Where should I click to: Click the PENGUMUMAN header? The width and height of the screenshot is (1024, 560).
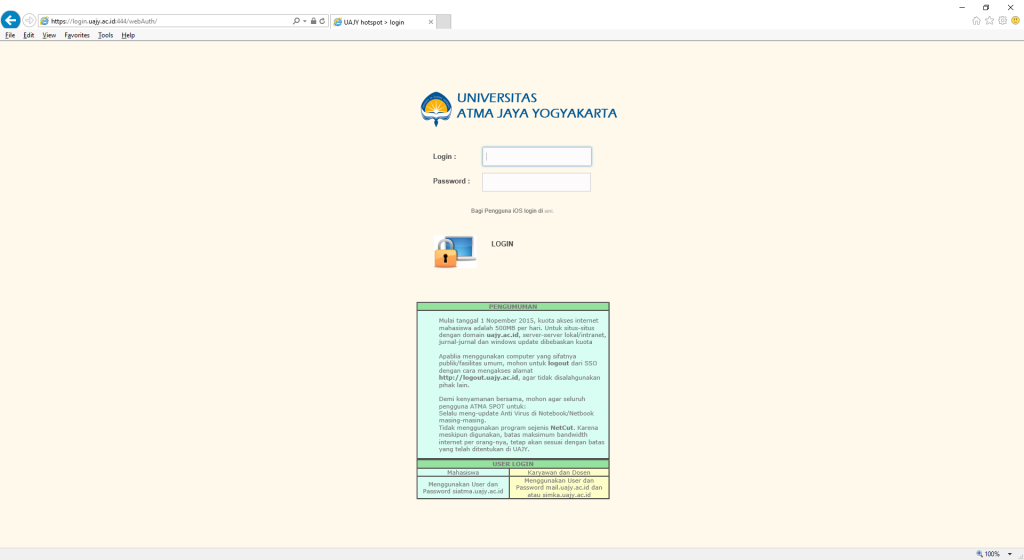point(513,307)
